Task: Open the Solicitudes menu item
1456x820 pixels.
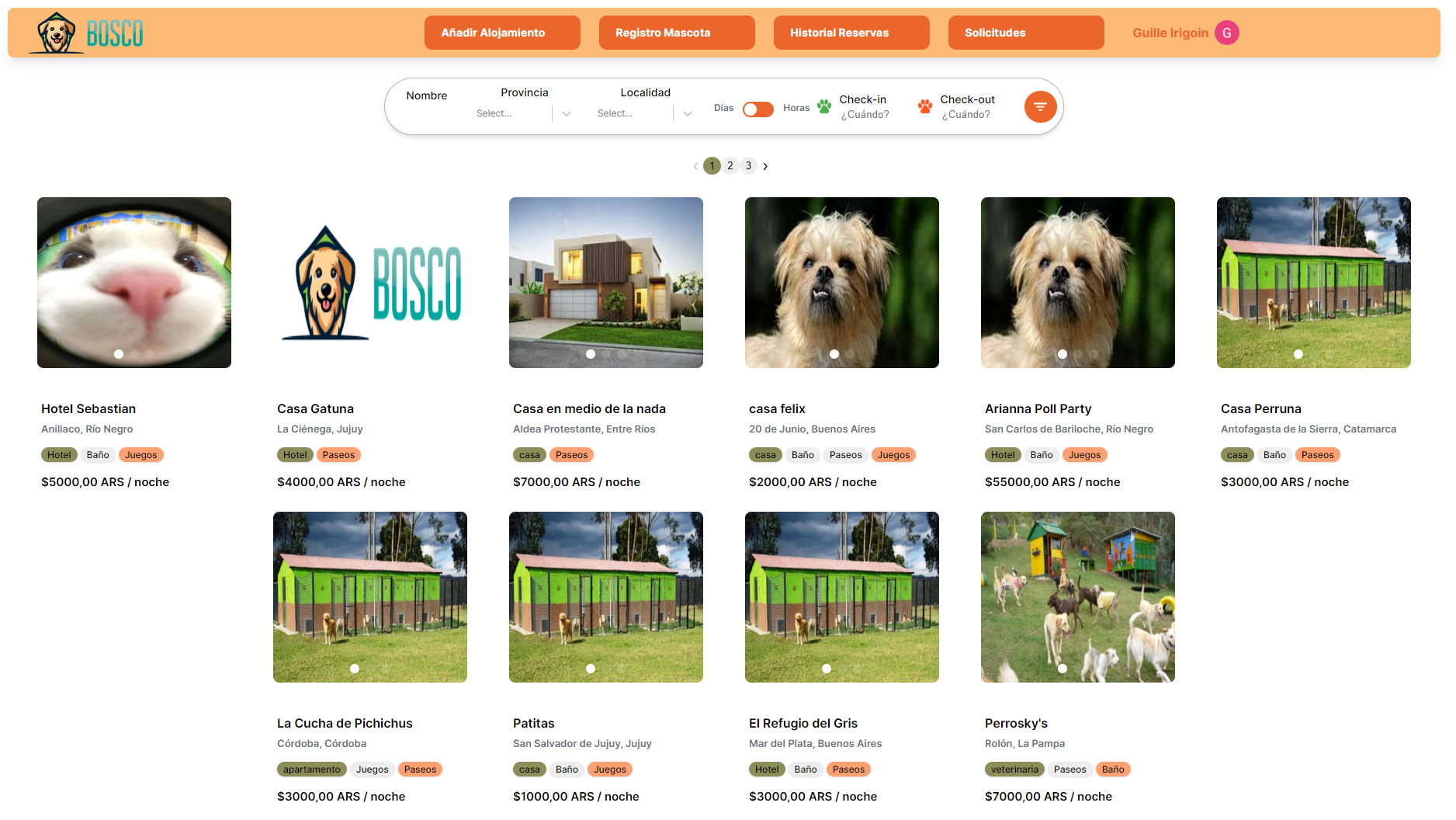Action: coord(1025,33)
